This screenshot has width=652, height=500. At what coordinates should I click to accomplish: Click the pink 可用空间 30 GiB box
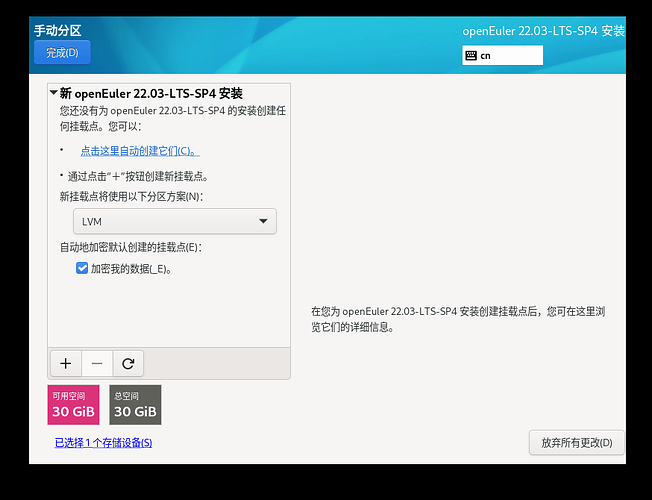73,405
